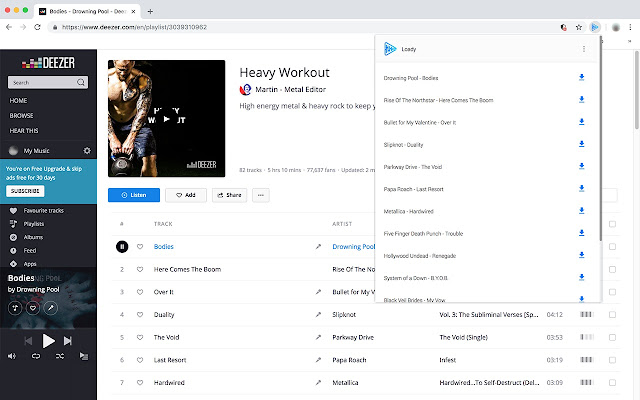Image resolution: width=640 pixels, height=400 pixels.
Task: Open Playlists in sidebar
Action: coord(33,224)
